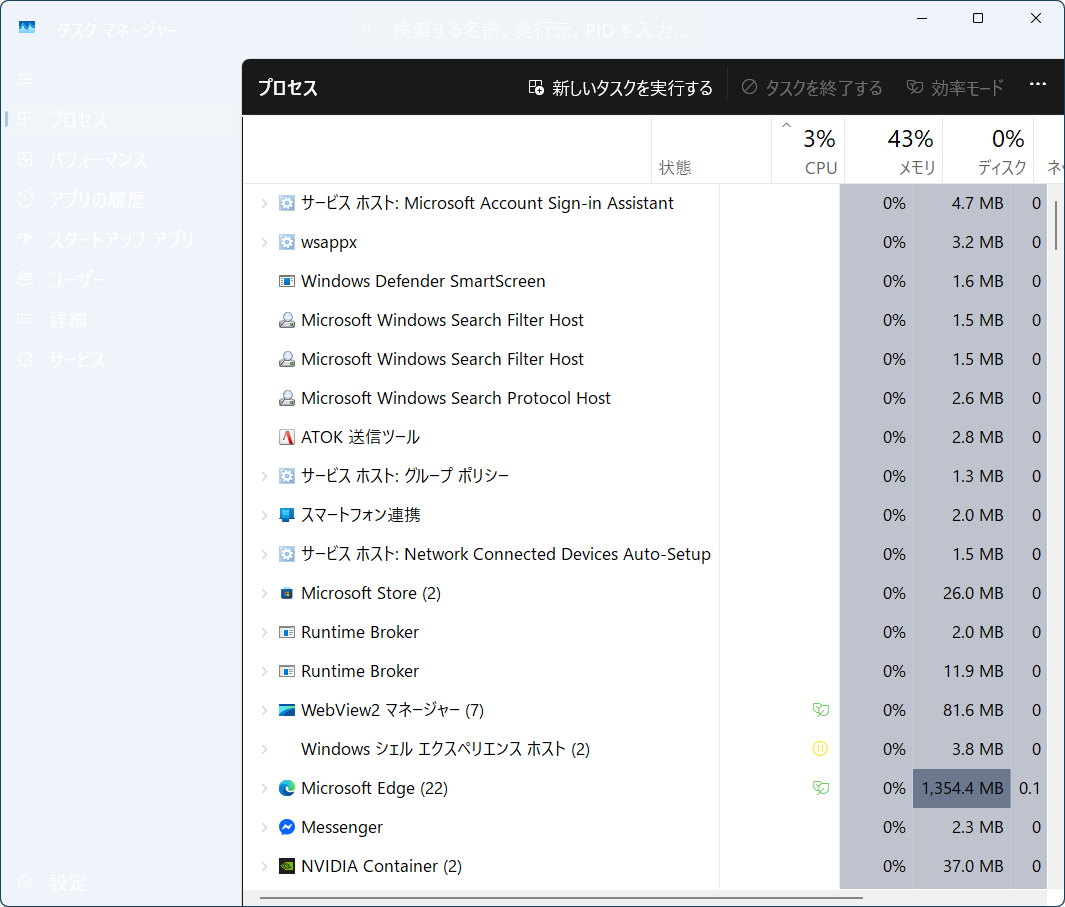Expand the NVIDIA Container (2) group
1065x907 pixels.
[x=264, y=866]
